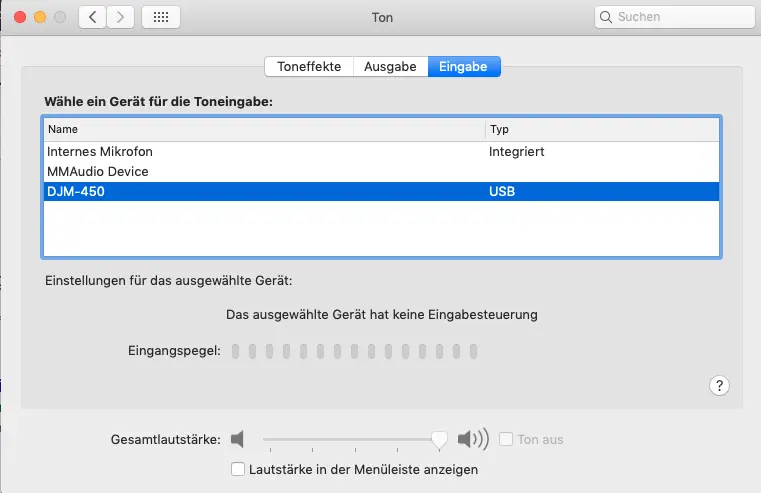Click the back navigation arrow

[93, 17]
